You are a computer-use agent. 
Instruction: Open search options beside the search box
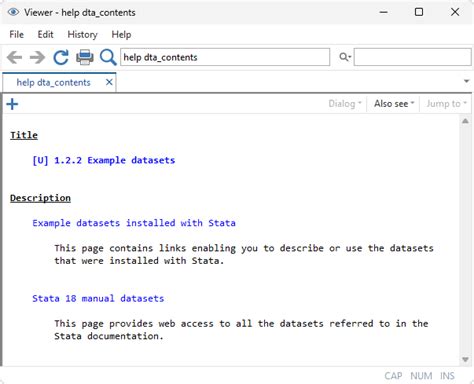345,57
